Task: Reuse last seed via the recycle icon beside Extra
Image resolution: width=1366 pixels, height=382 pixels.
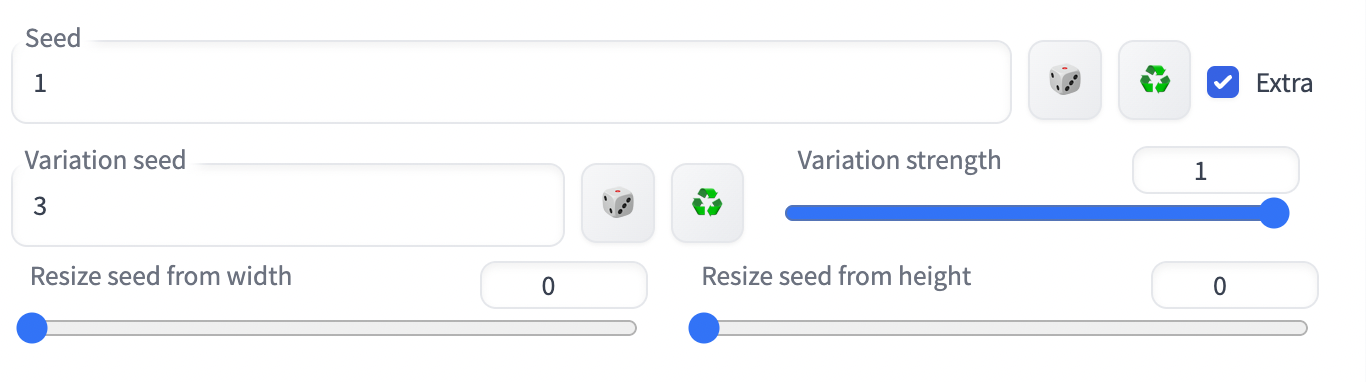Action: pos(1154,81)
